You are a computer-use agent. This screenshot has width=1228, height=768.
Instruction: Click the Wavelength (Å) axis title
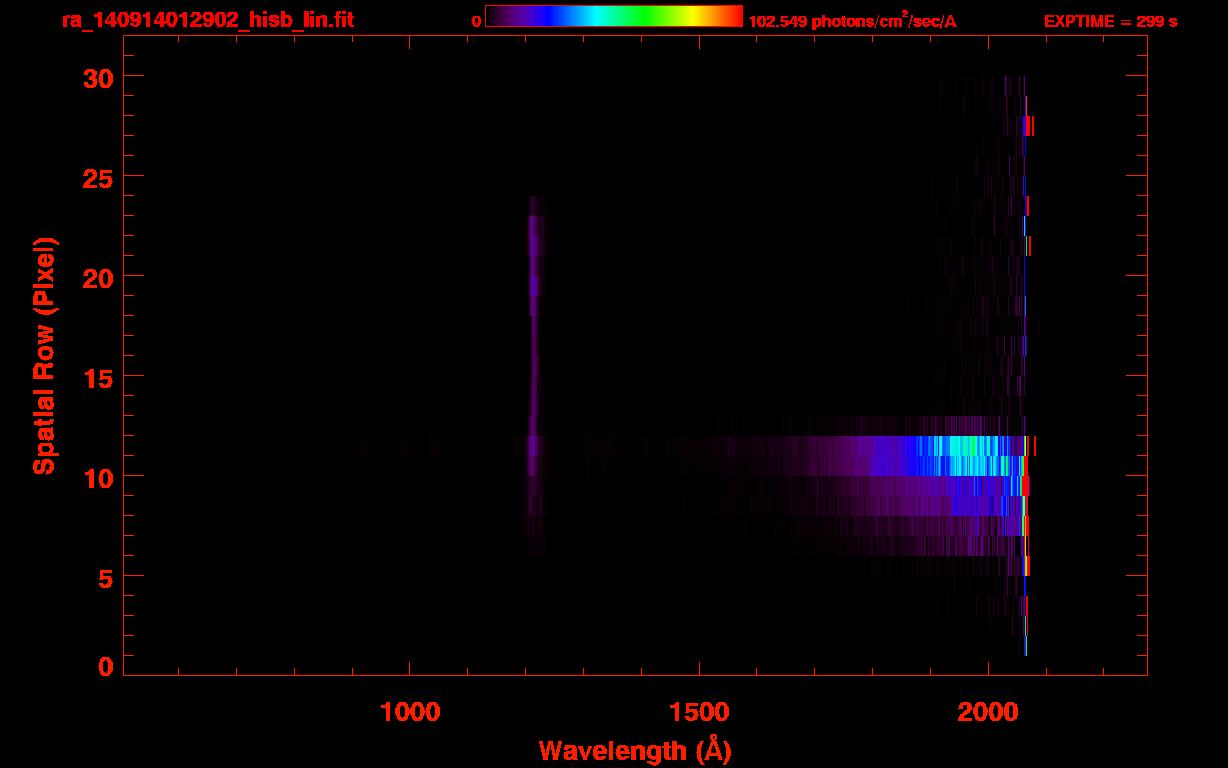coord(634,750)
